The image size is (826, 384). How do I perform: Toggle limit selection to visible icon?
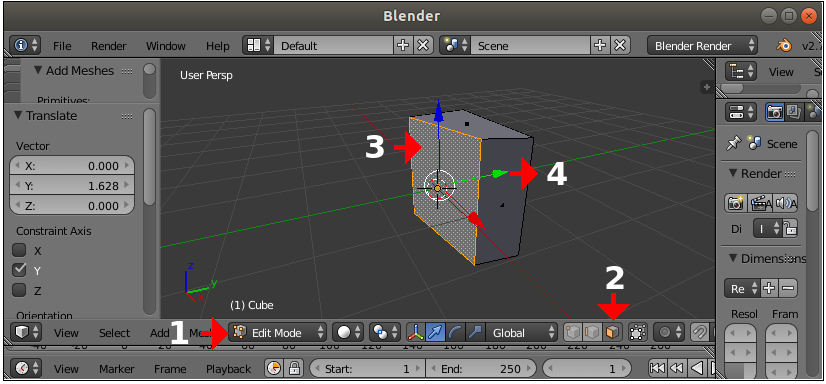click(x=638, y=332)
